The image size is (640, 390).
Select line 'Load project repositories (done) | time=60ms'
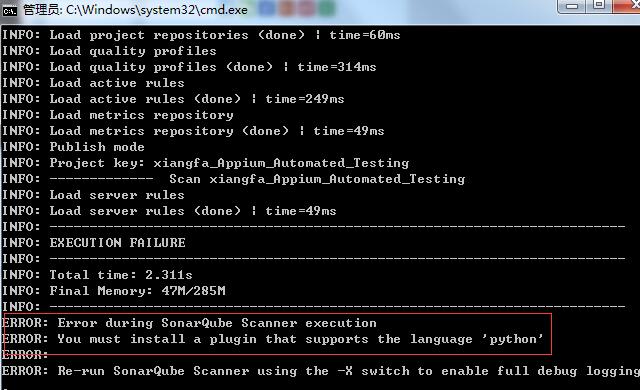tap(201, 35)
